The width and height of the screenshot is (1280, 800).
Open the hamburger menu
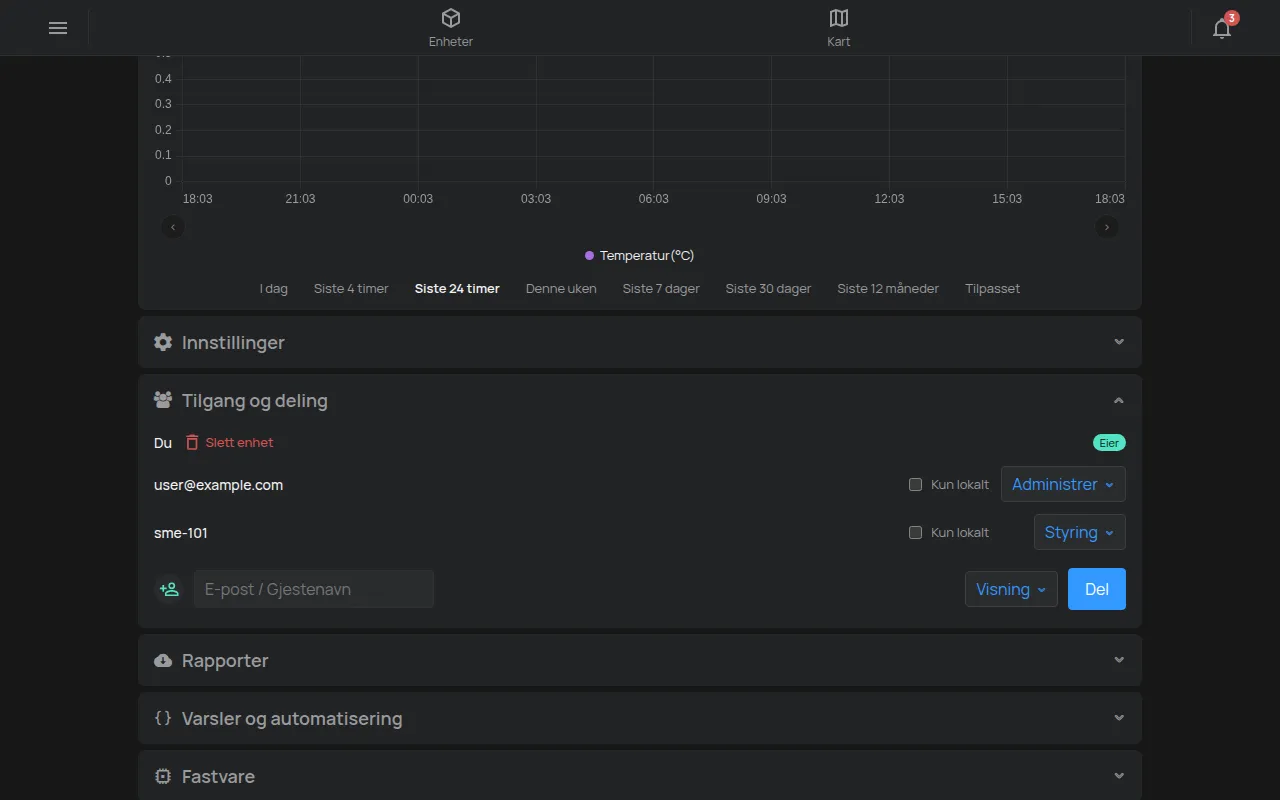pyautogui.click(x=58, y=28)
